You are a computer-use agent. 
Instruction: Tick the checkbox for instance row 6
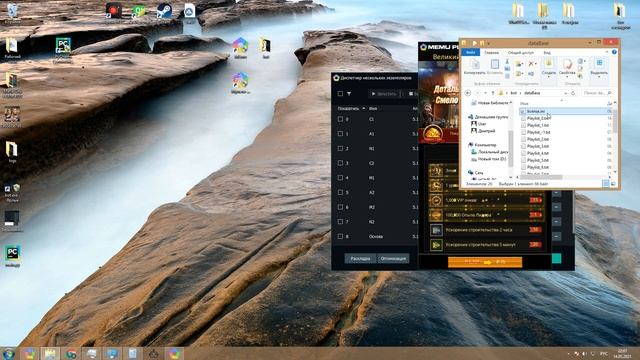(x=340, y=207)
